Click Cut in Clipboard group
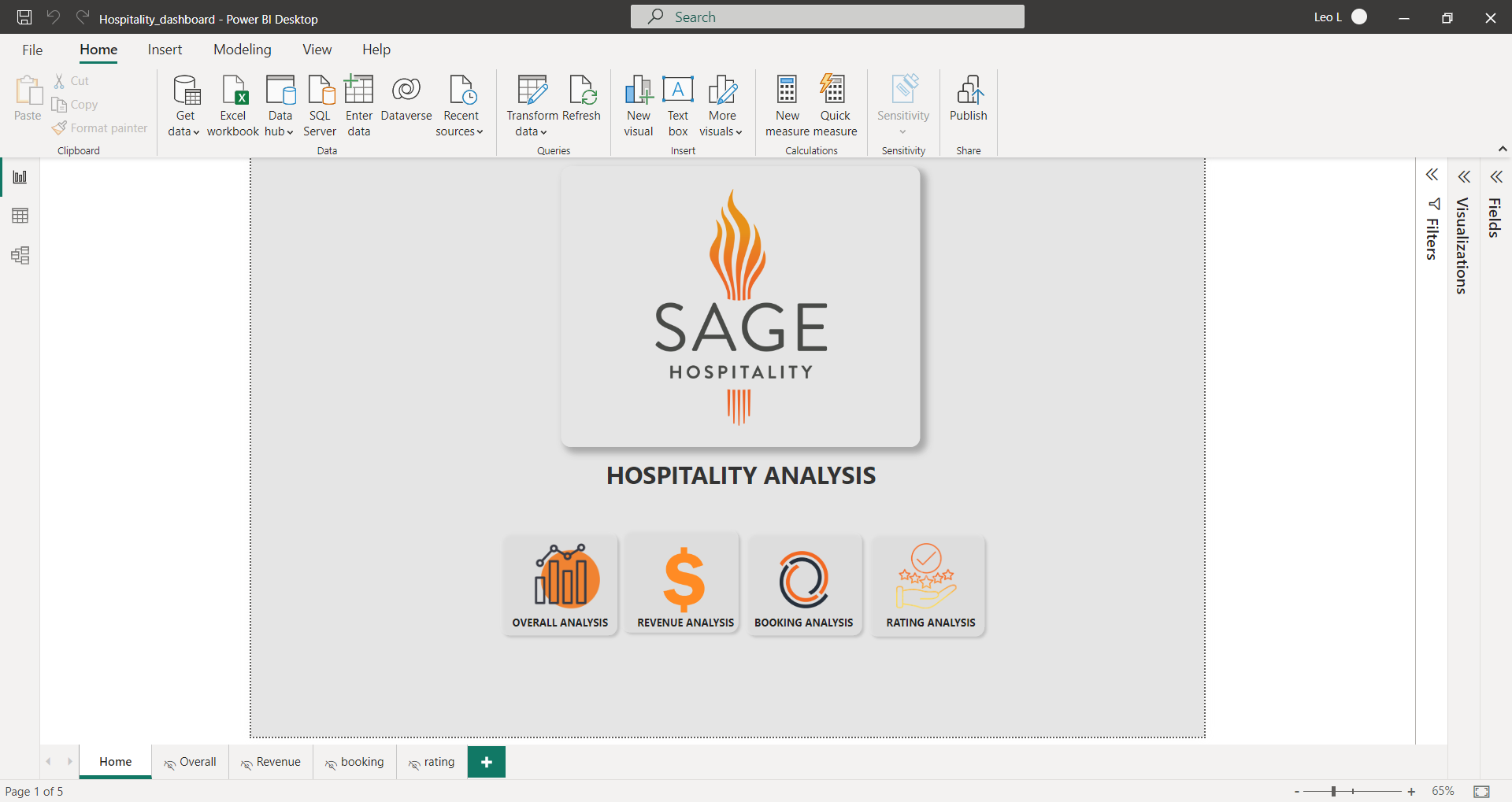This screenshot has width=1512, height=802. pyautogui.click(x=71, y=80)
